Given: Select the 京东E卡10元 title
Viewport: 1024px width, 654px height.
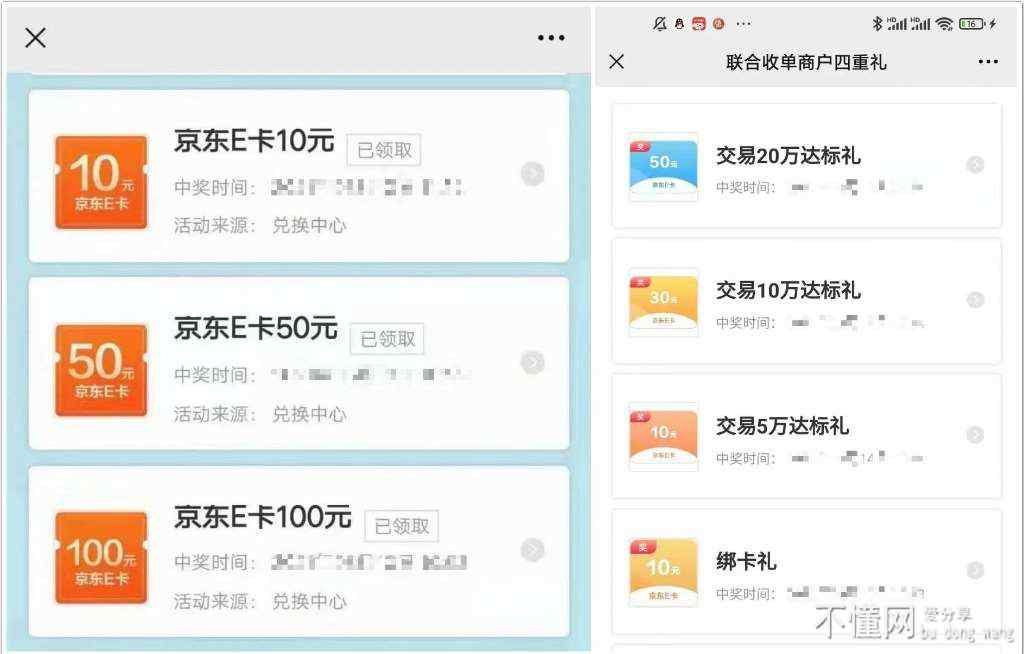Looking at the screenshot, I should coord(254,140).
